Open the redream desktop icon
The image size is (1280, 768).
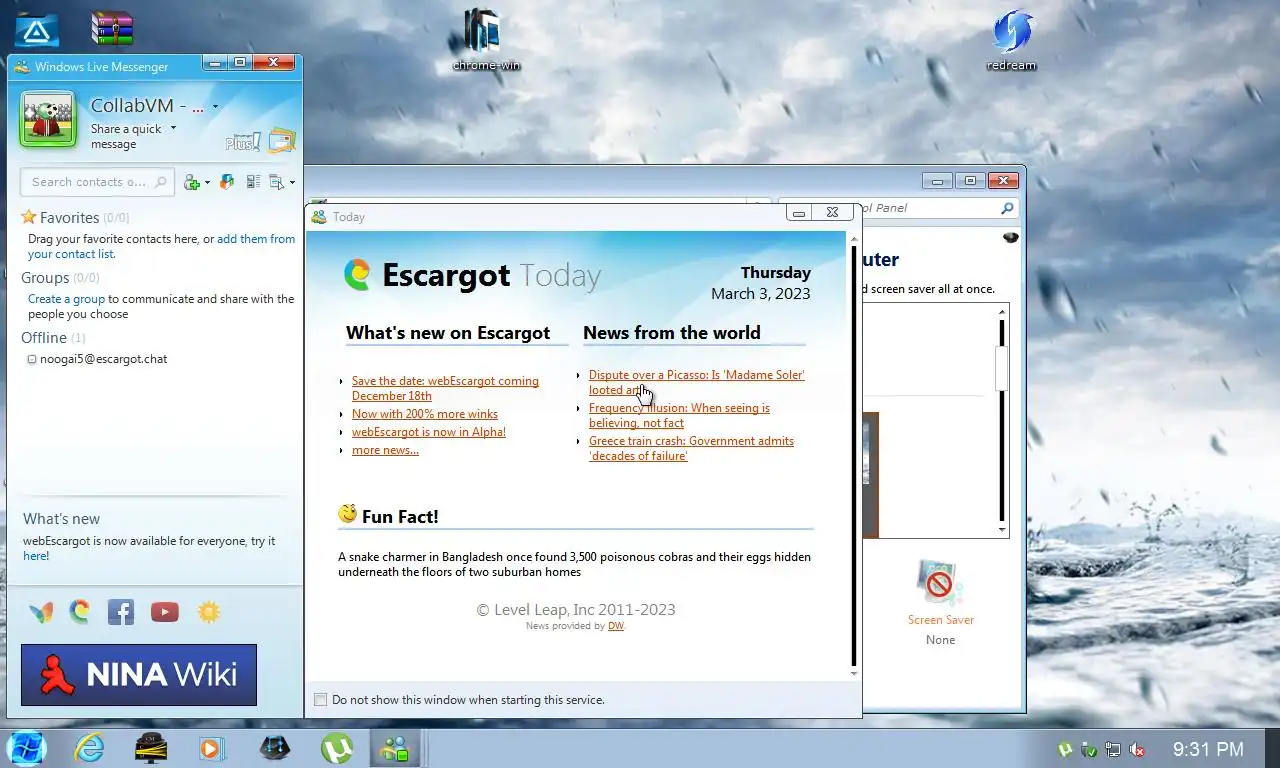tap(1011, 40)
